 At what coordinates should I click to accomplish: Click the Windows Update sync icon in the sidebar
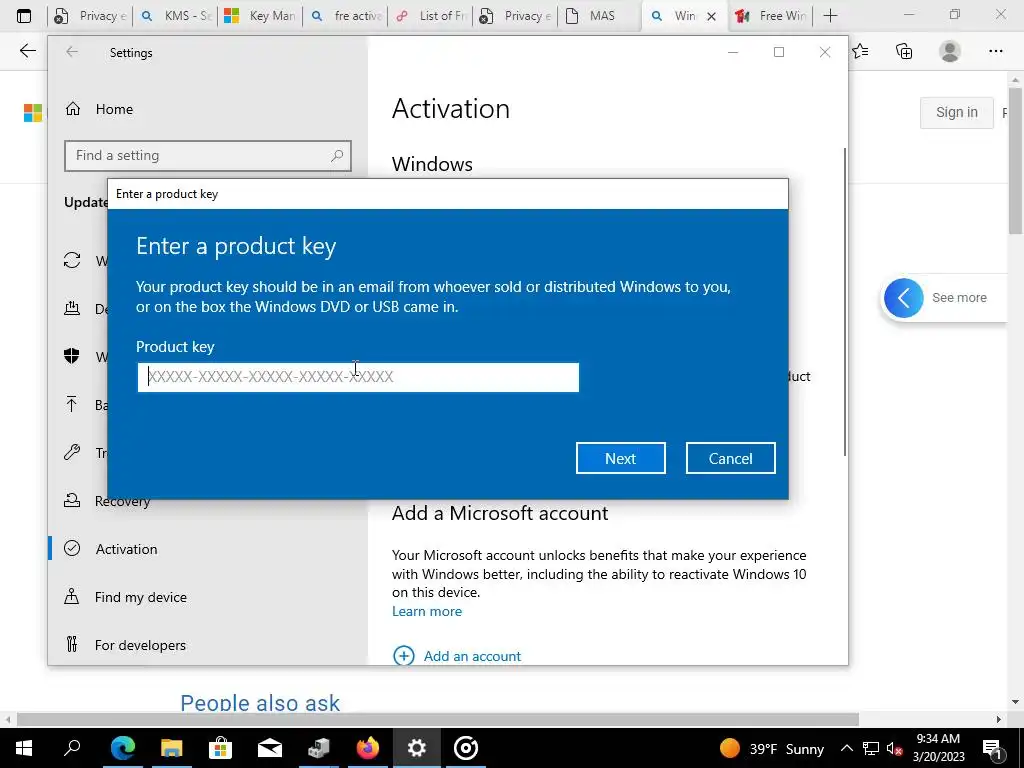pos(72,261)
